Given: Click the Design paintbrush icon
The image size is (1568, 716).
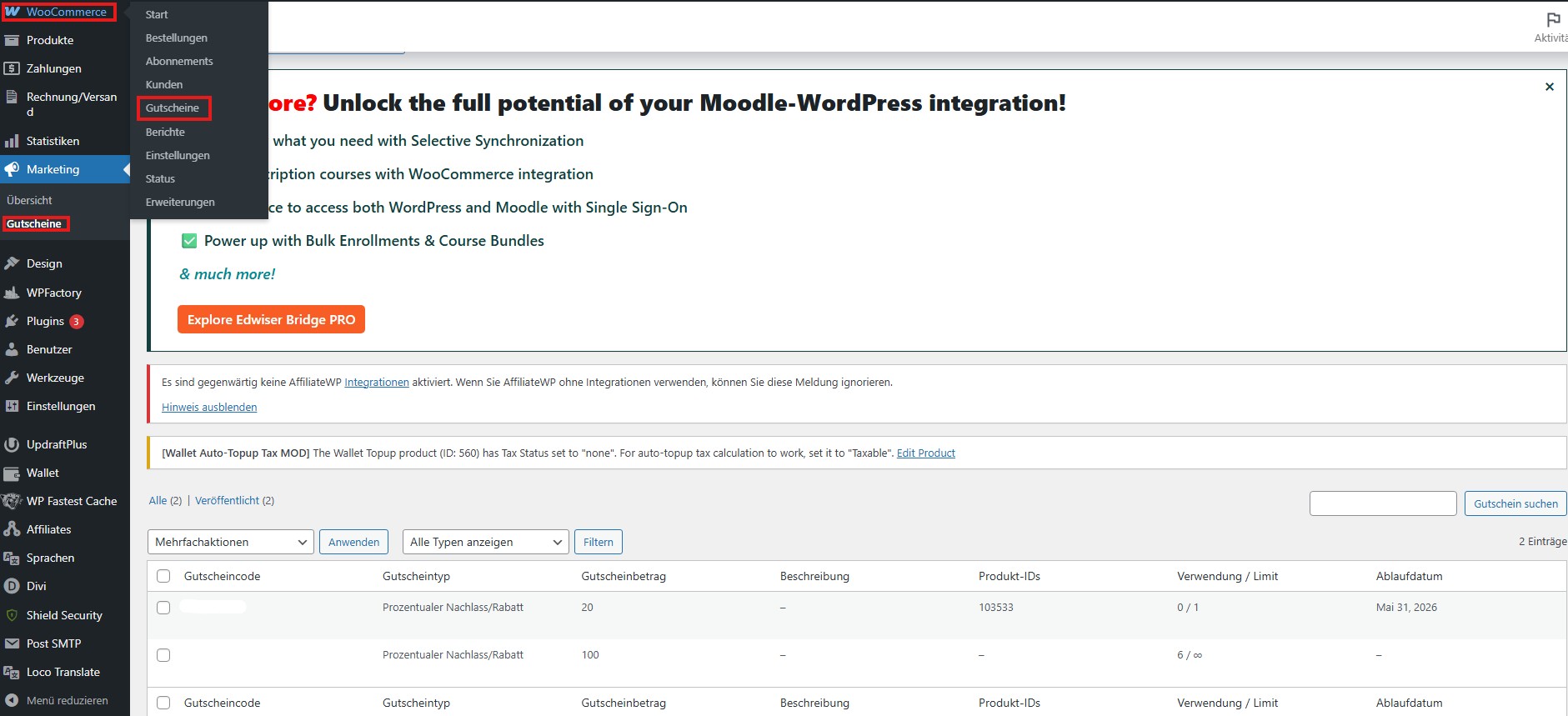Looking at the screenshot, I should pos(12,263).
